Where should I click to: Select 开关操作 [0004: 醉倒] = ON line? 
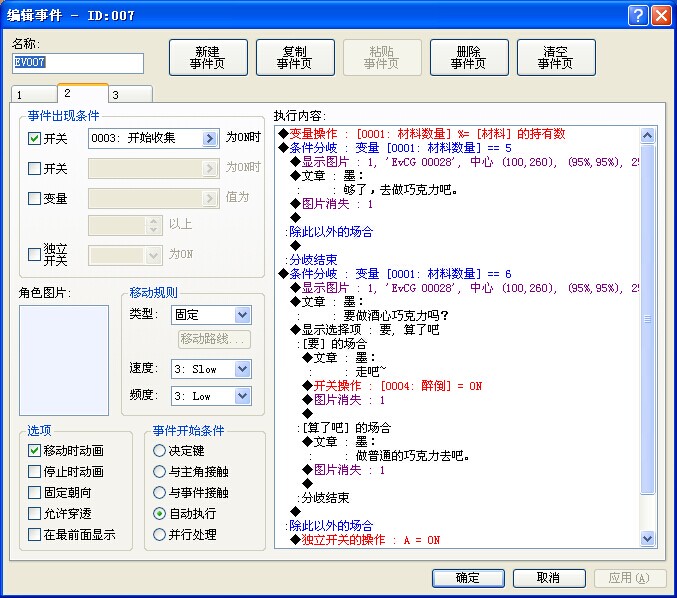coord(392,386)
